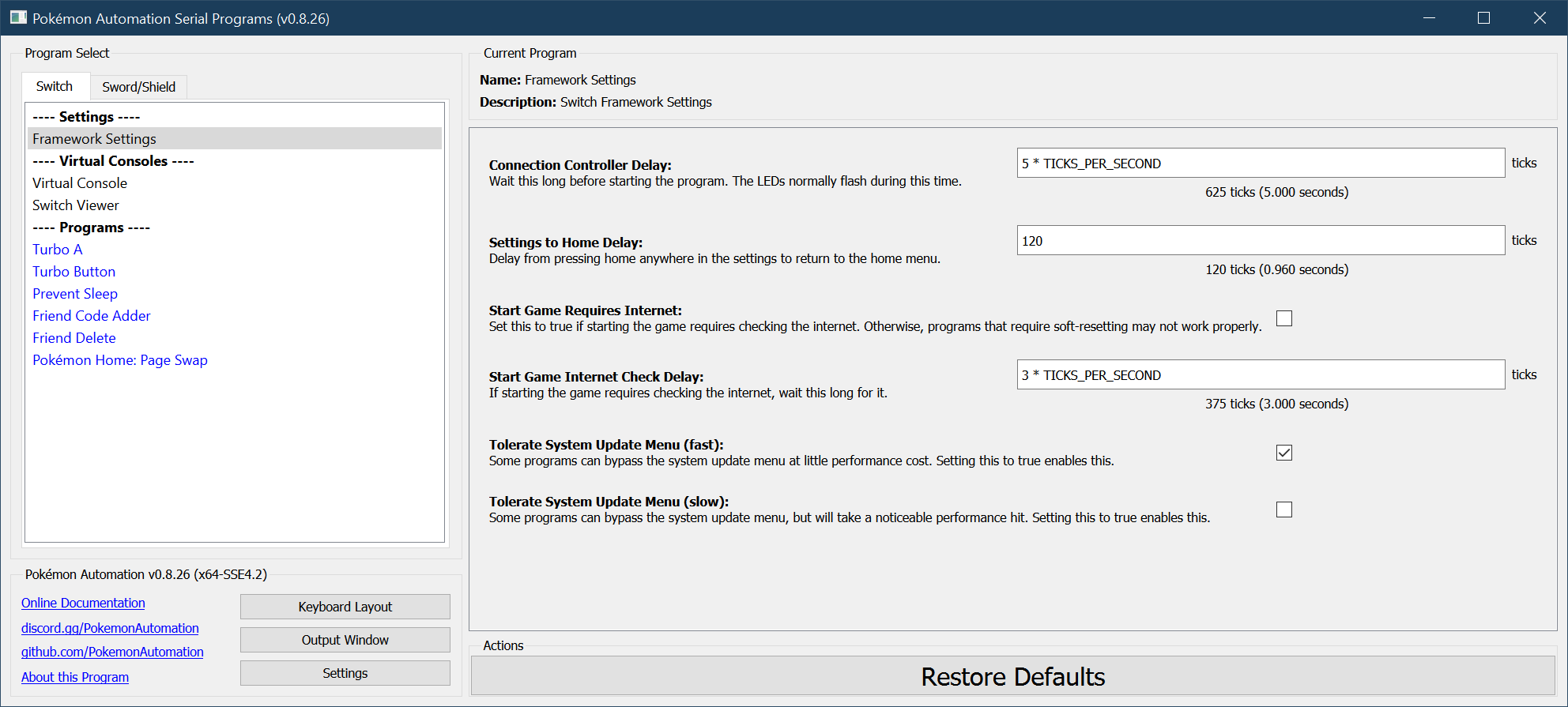Viewport: 1568px width, 707px height.
Task: Open the About this Program link
Action: (x=75, y=677)
